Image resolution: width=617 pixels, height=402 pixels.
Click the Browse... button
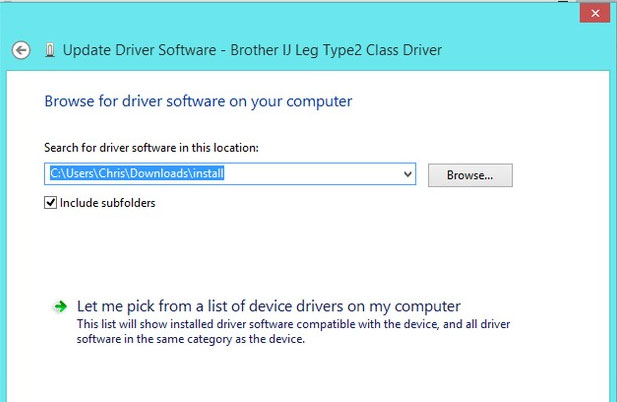[x=470, y=175]
